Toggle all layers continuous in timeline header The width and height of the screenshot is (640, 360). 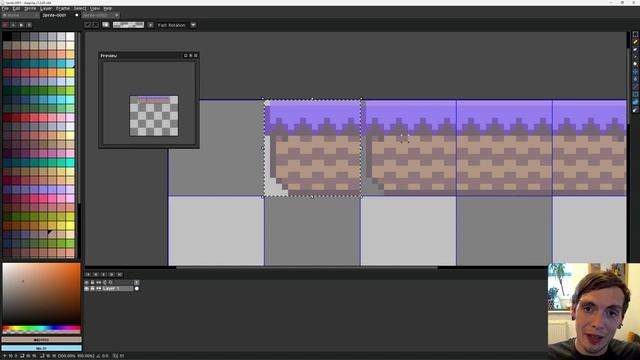[99, 282]
